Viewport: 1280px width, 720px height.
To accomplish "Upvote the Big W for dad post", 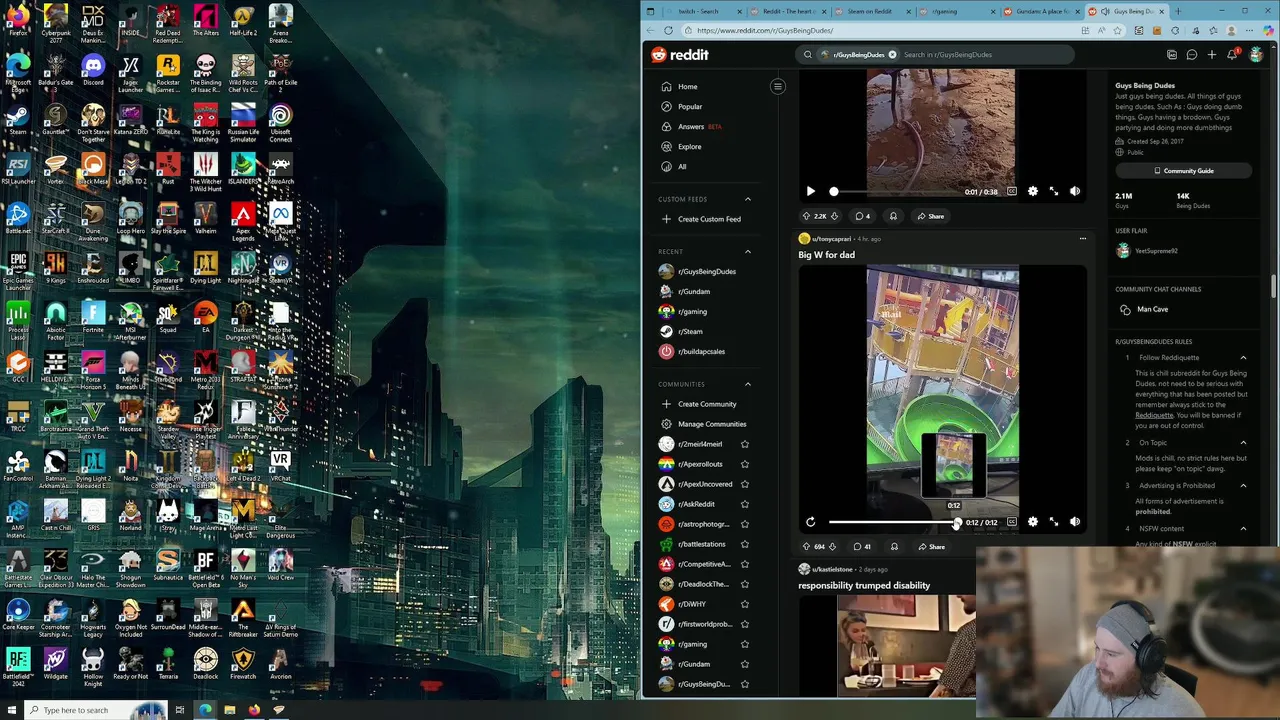I will click(806, 547).
